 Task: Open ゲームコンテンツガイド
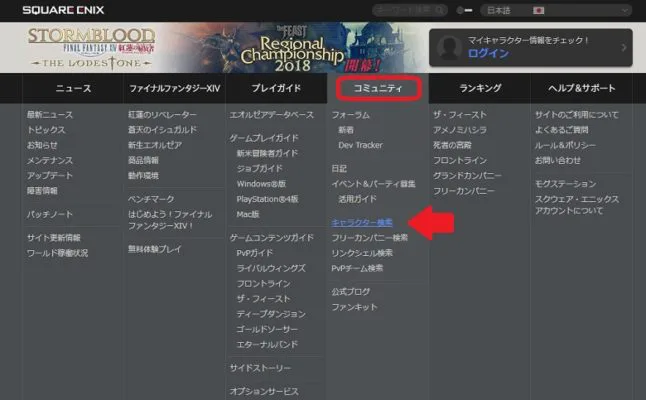coord(272,238)
